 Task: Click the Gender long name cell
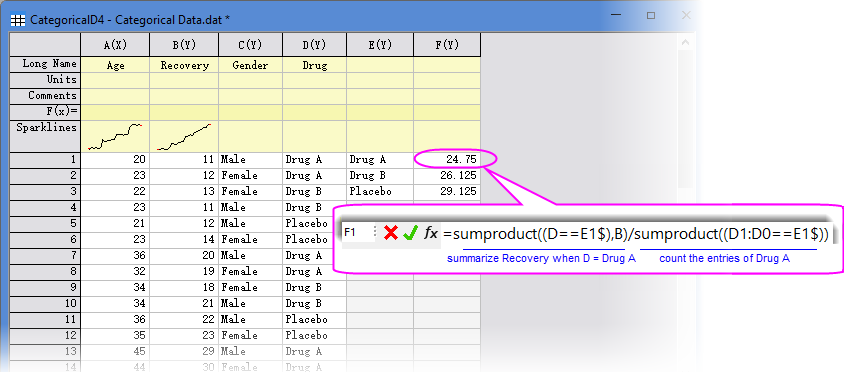coord(250,65)
